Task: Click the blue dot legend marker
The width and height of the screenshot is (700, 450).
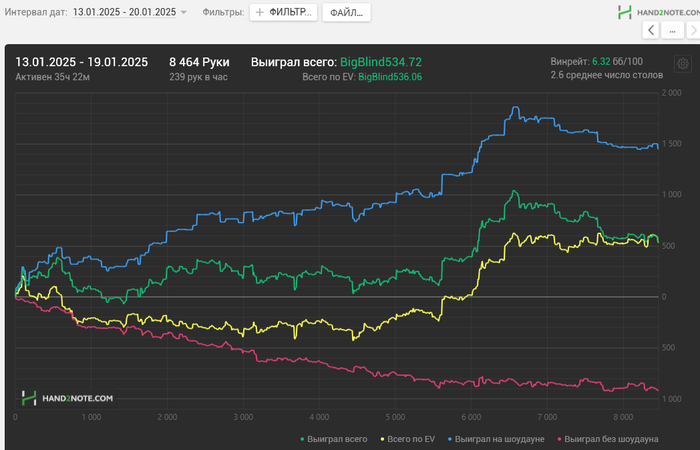Action: pos(450,438)
